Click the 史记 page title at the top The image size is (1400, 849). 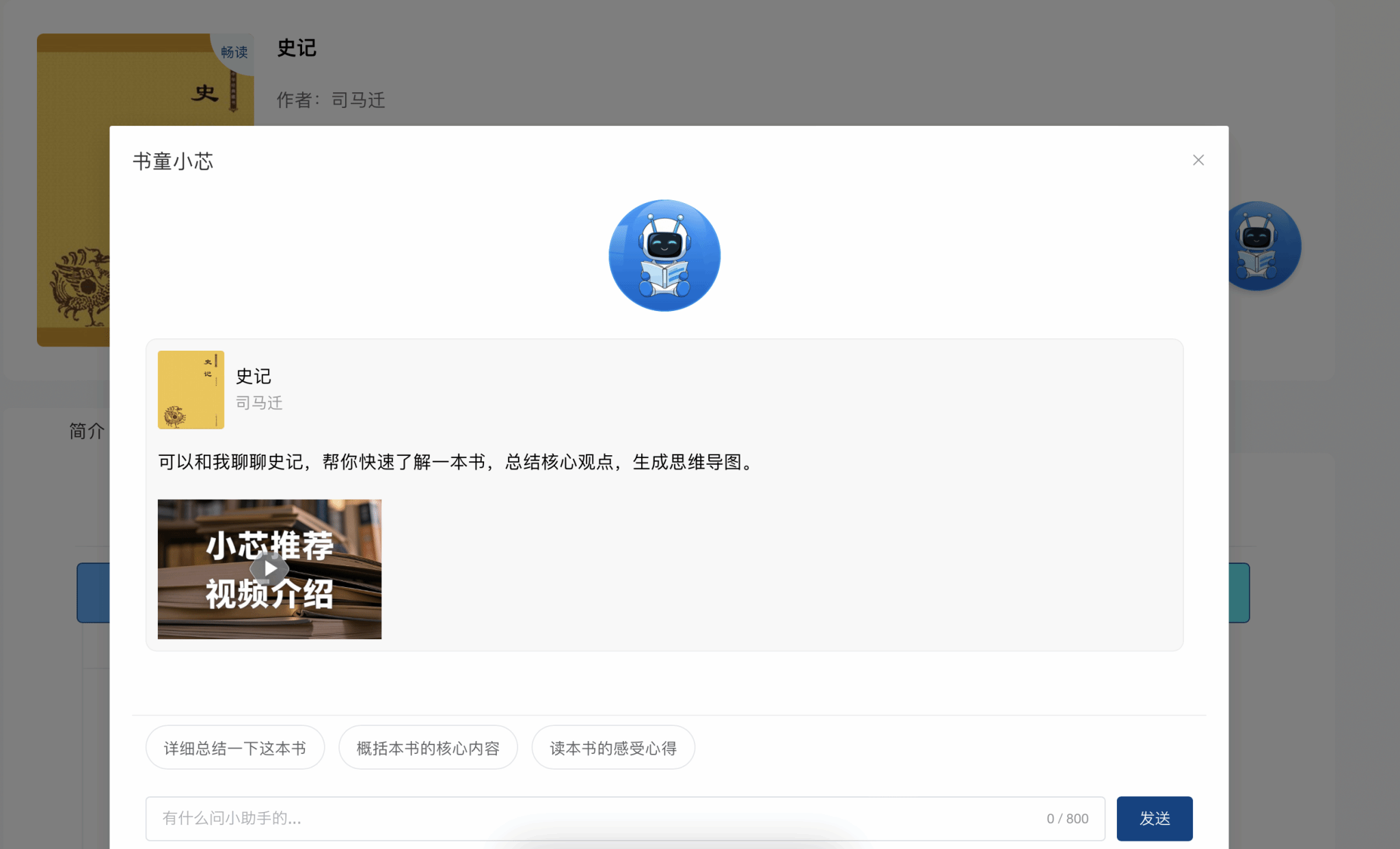[297, 48]
